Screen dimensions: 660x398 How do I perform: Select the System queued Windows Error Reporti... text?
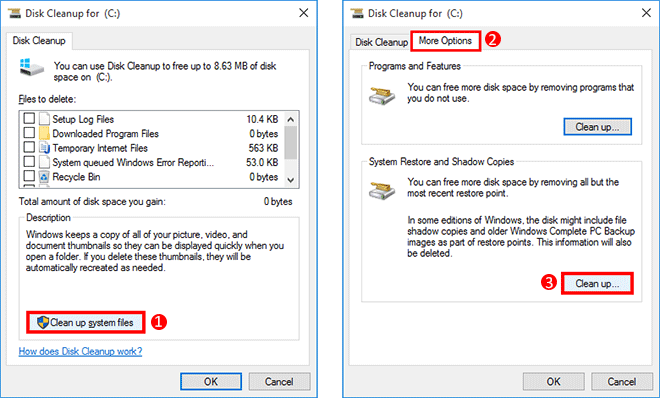133,162
